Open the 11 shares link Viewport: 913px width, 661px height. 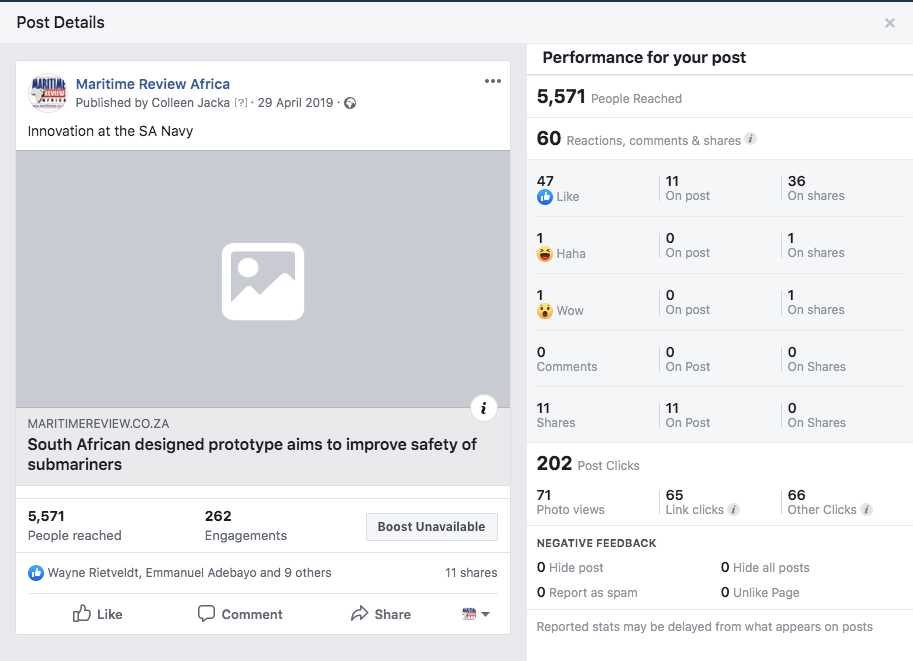tap(471, 573)
